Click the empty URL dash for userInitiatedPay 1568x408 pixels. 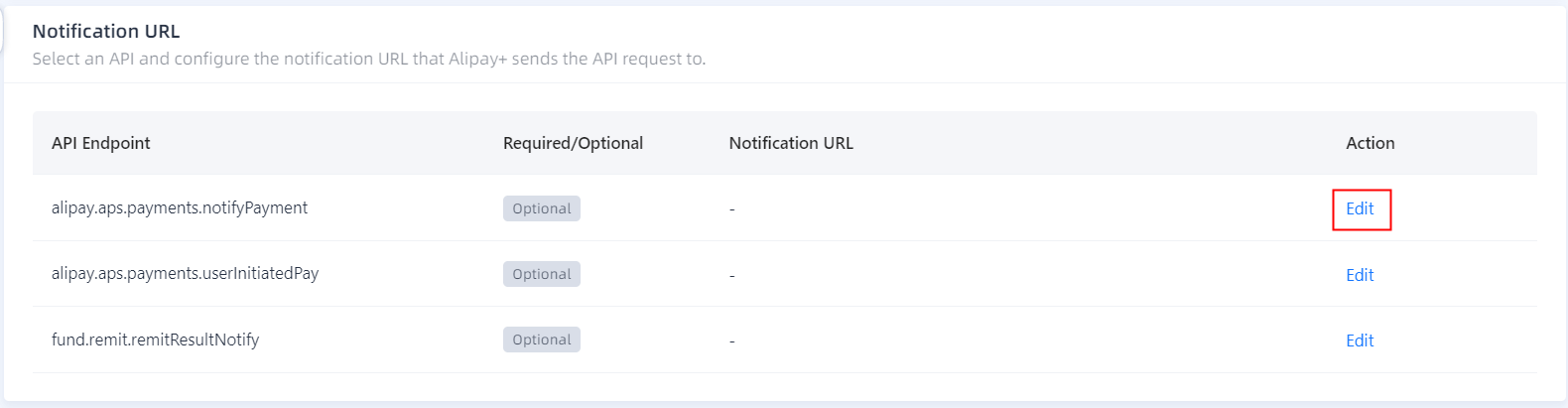pos(732,275)
